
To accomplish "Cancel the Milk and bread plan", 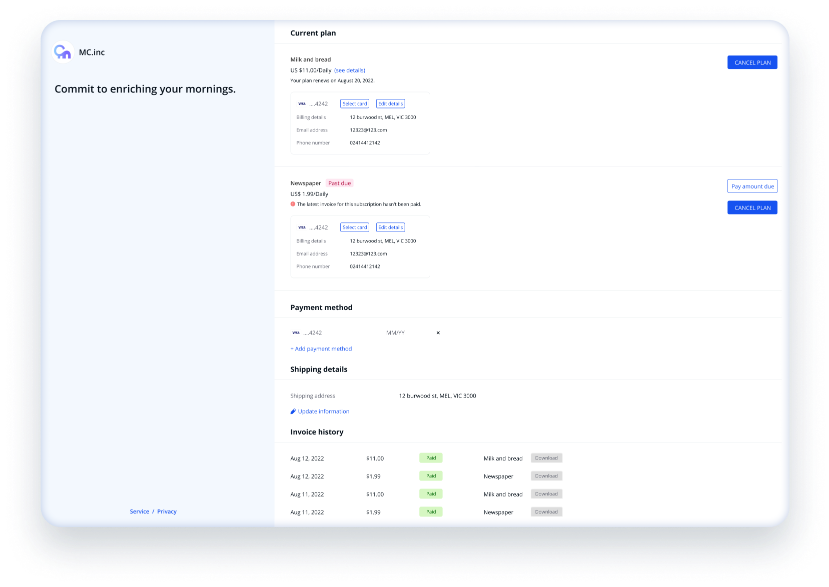I will point(751,62).
